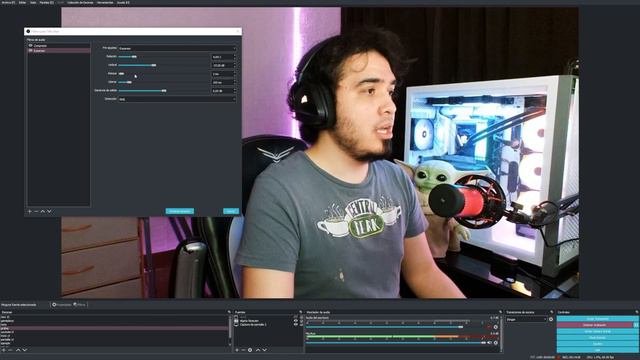Open Filtros button above Escenas panel
This screenshot has height=360, width=640.
tap(80, 304)
